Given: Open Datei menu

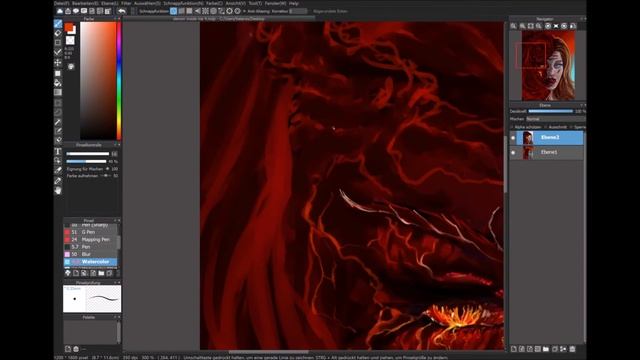Looking at the screenshot, I should coord(62,3).
